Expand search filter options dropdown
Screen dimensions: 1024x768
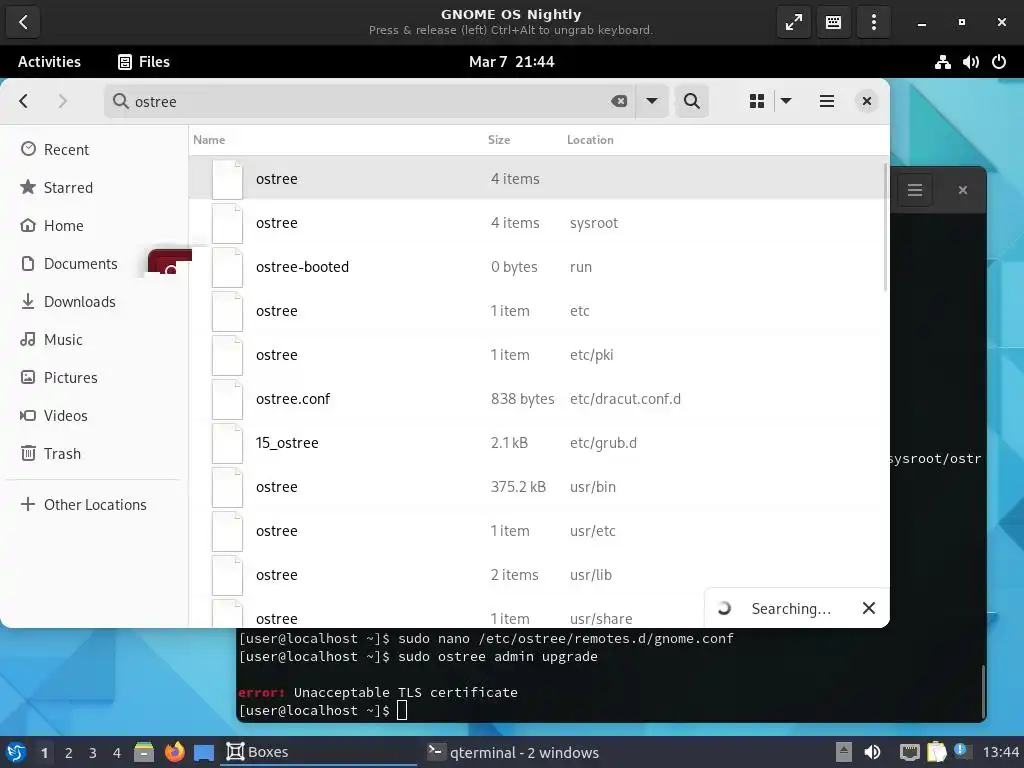pos(651,101)
